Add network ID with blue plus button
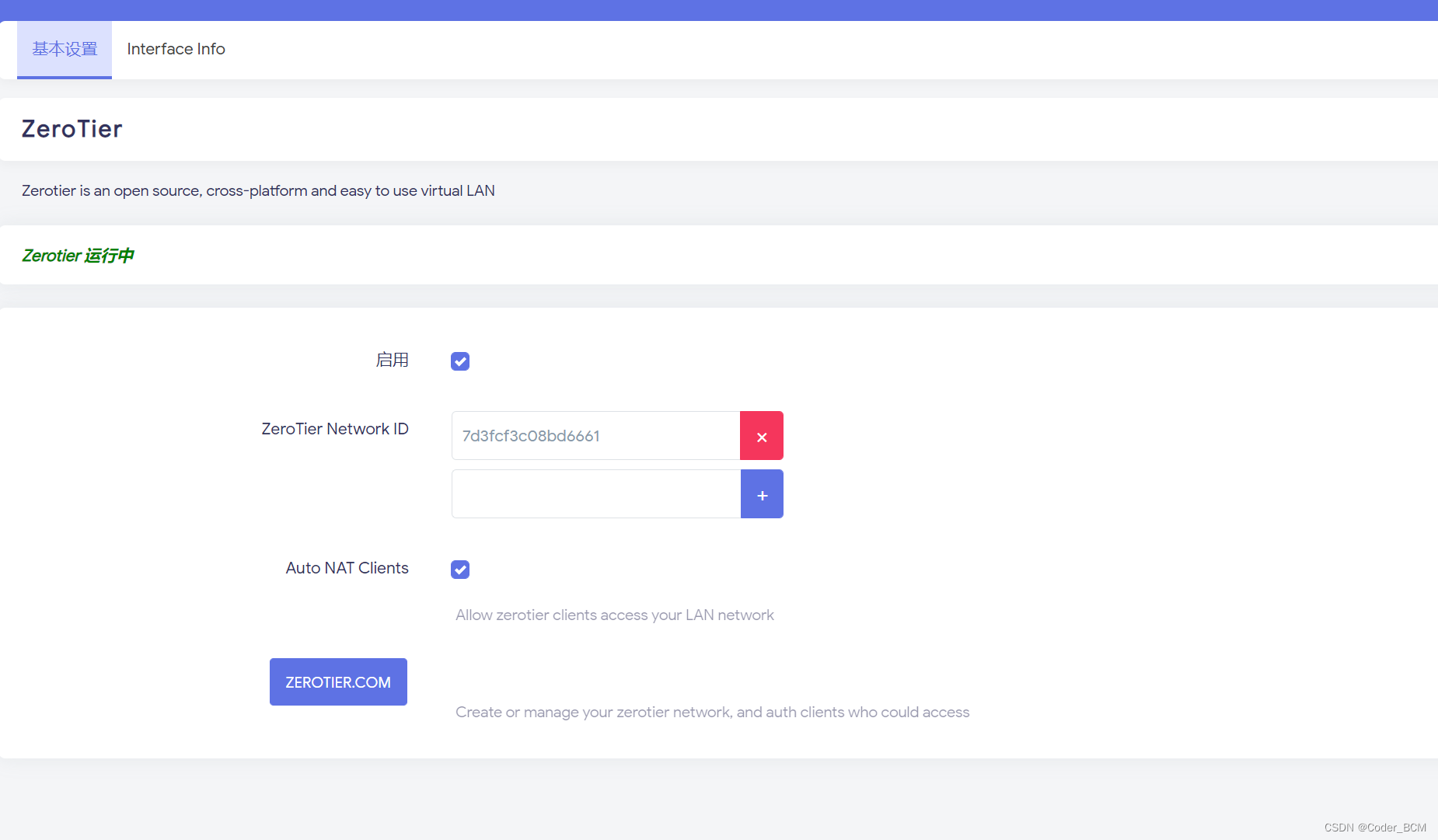The width and height of the screenshot is (1438, 840). tap(762, 494)
